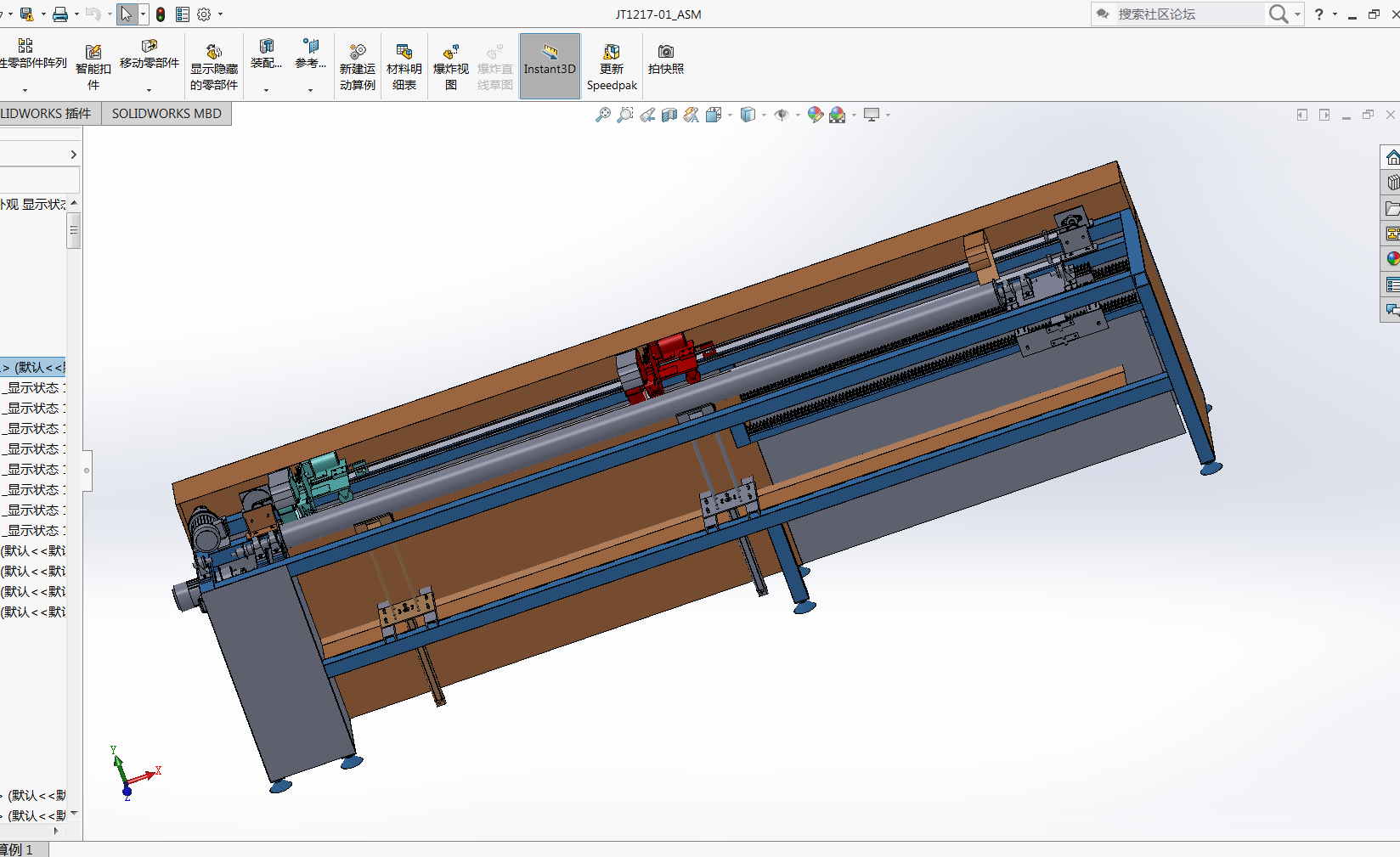Click the Zoom to Fit magnifier icon
The image size is (1400, 857).
[x=603, y=115]
